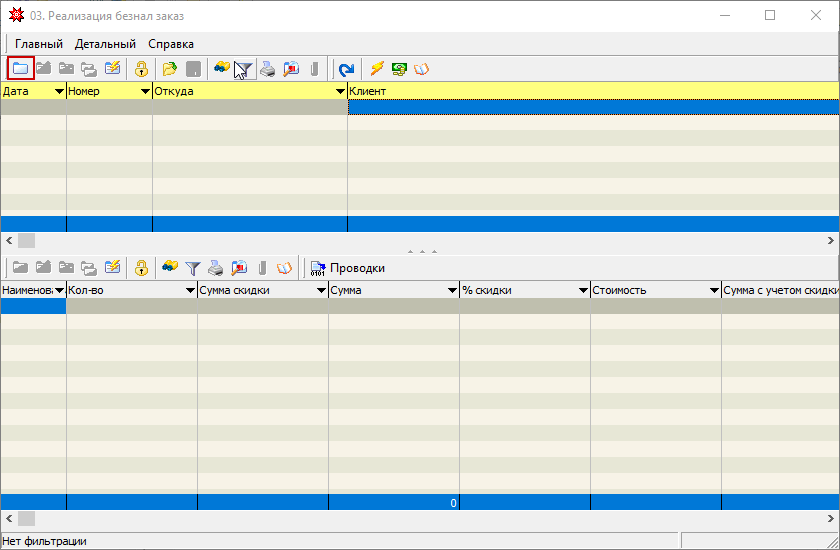Click the printer icon in the top toolbar
This screenshot has height=550, width=840.
tap(267, 69)
